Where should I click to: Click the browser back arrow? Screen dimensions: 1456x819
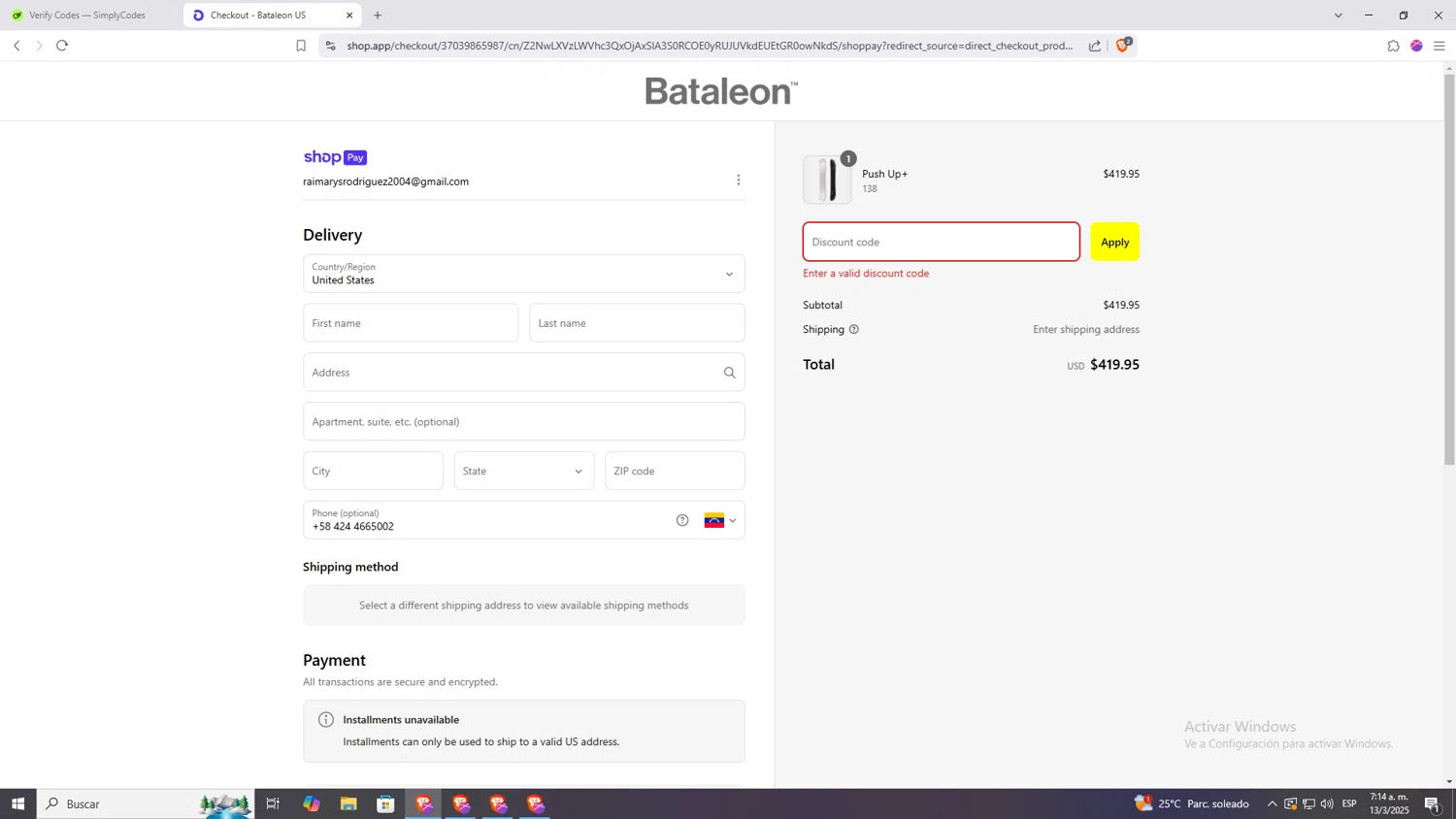point(17,46)
